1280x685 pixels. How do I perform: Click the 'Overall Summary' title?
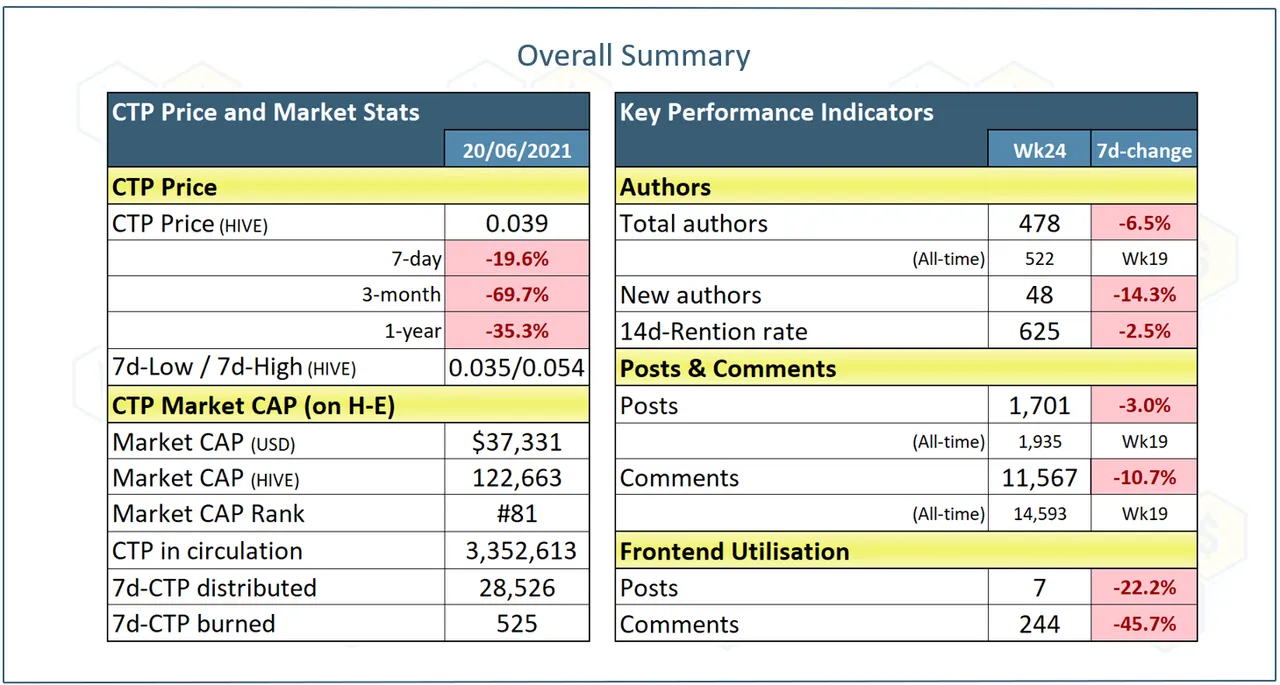pos(633,55)
